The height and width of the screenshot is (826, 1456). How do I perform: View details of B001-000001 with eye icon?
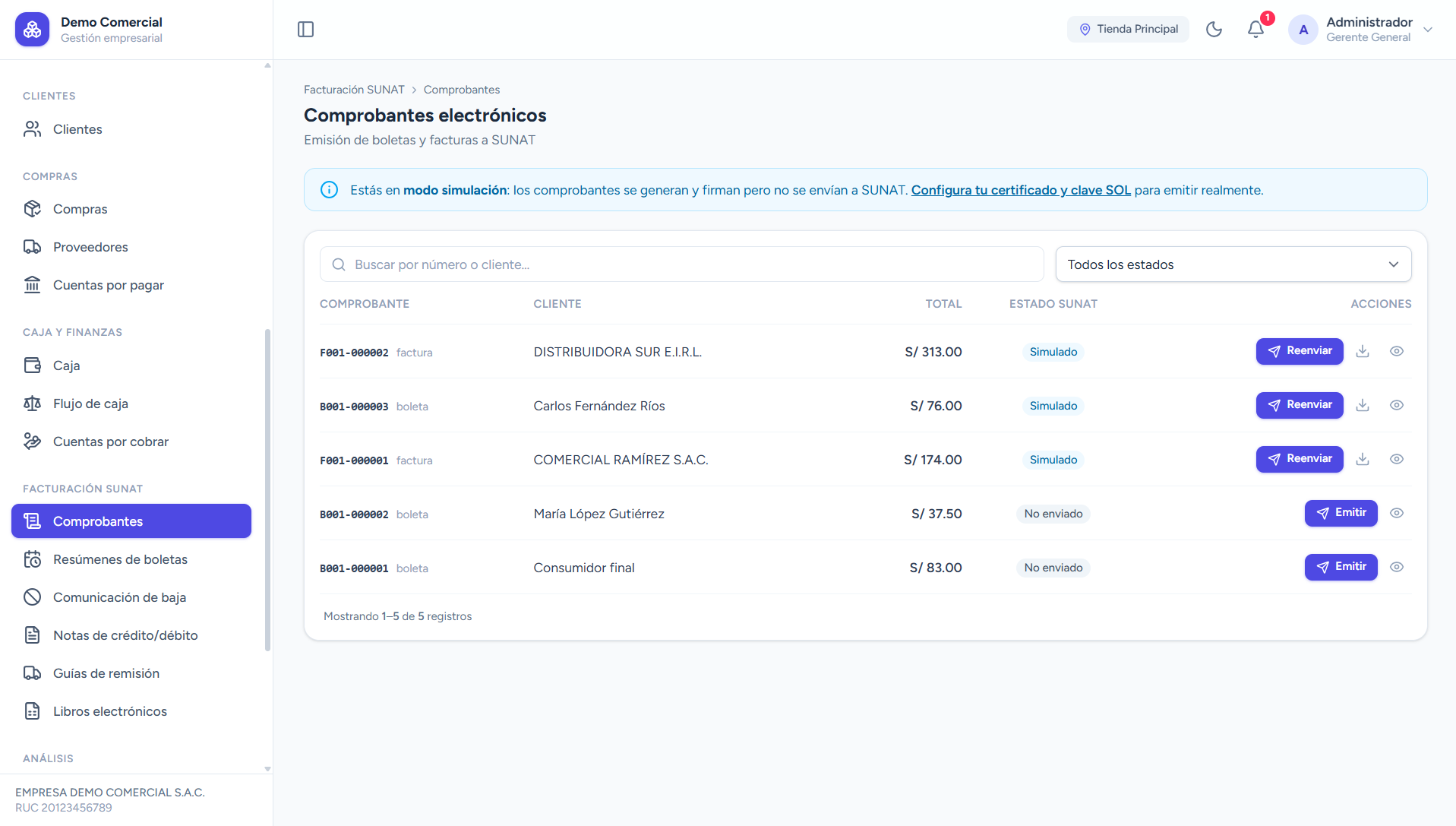pos(1396,567)
